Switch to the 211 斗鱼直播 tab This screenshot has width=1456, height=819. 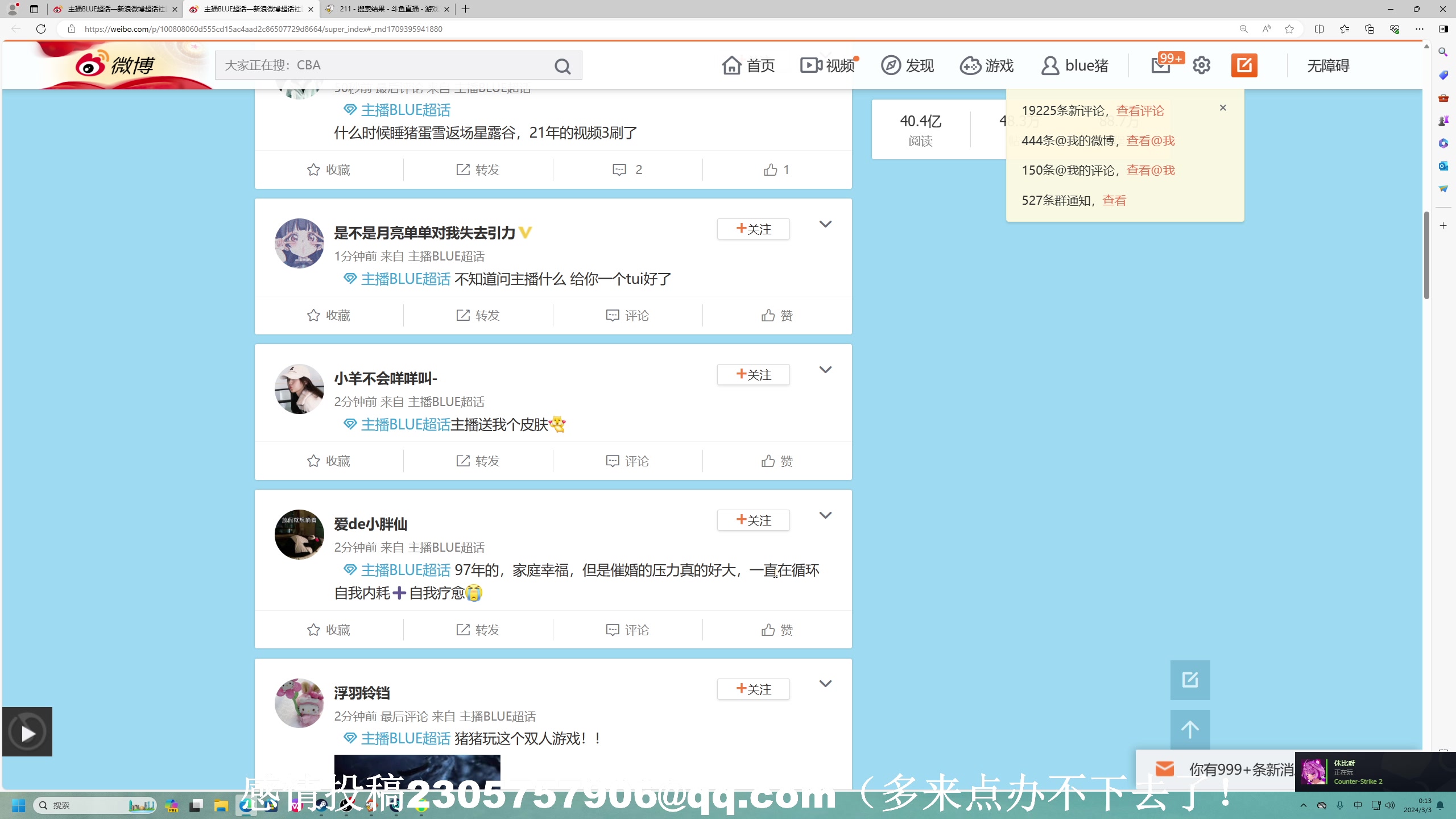[387, 9]
